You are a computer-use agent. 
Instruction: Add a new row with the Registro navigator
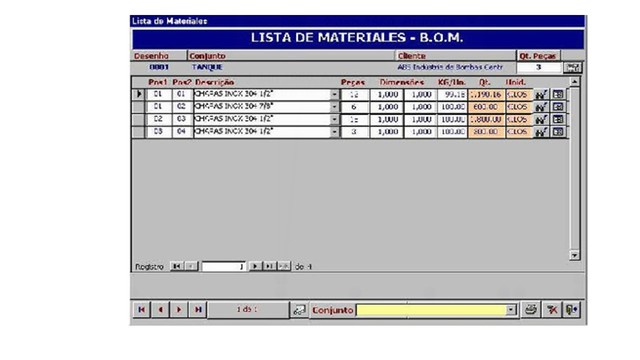pyautogui.click(x=284, y=266)
